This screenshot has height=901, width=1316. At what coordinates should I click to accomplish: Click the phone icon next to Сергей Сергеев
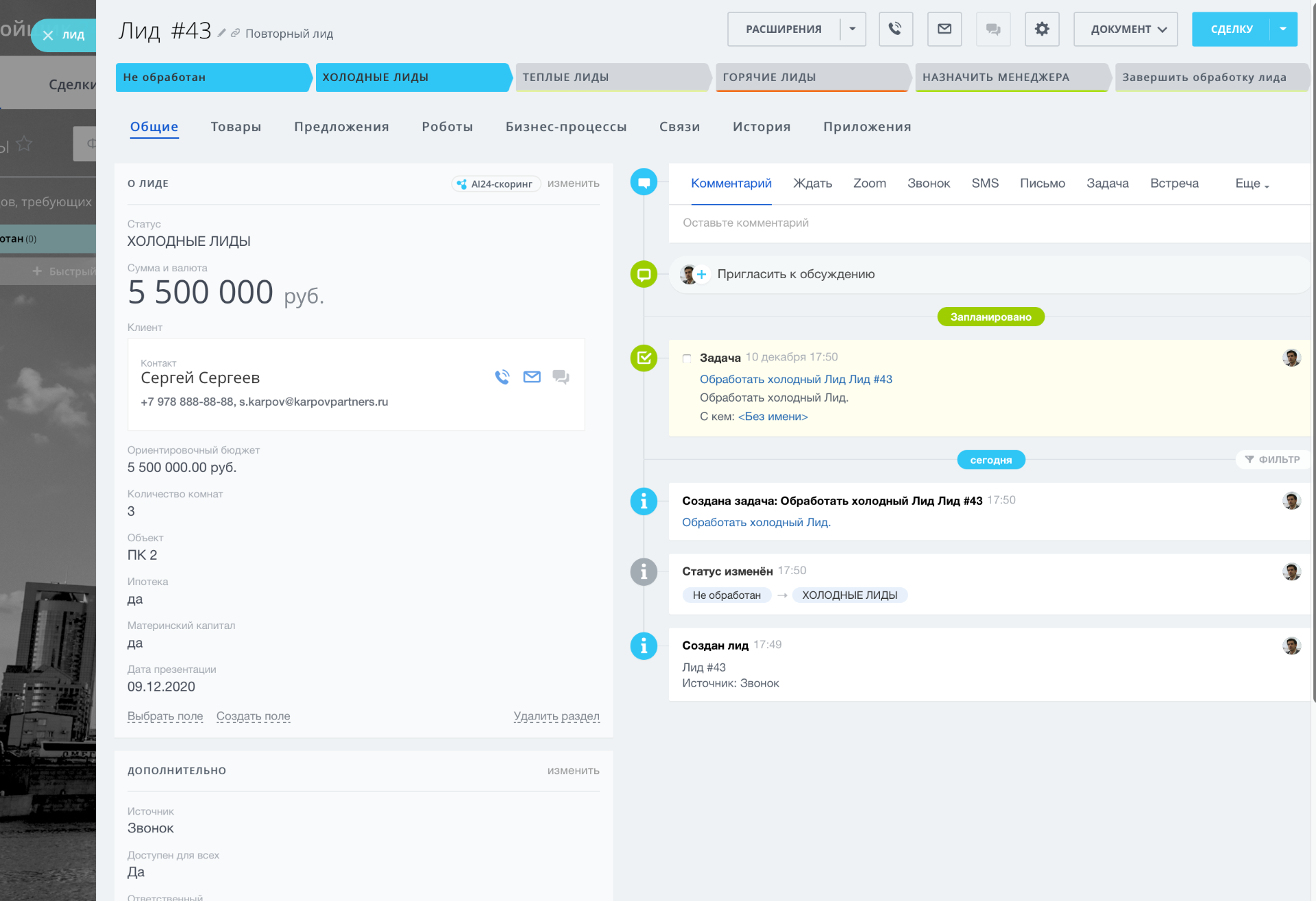[x=502, y=378]
